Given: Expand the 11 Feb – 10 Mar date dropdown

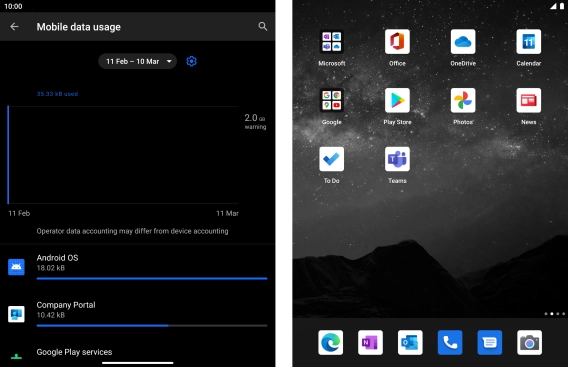Looking at the screenshot, I should click(x=138, y=61).
